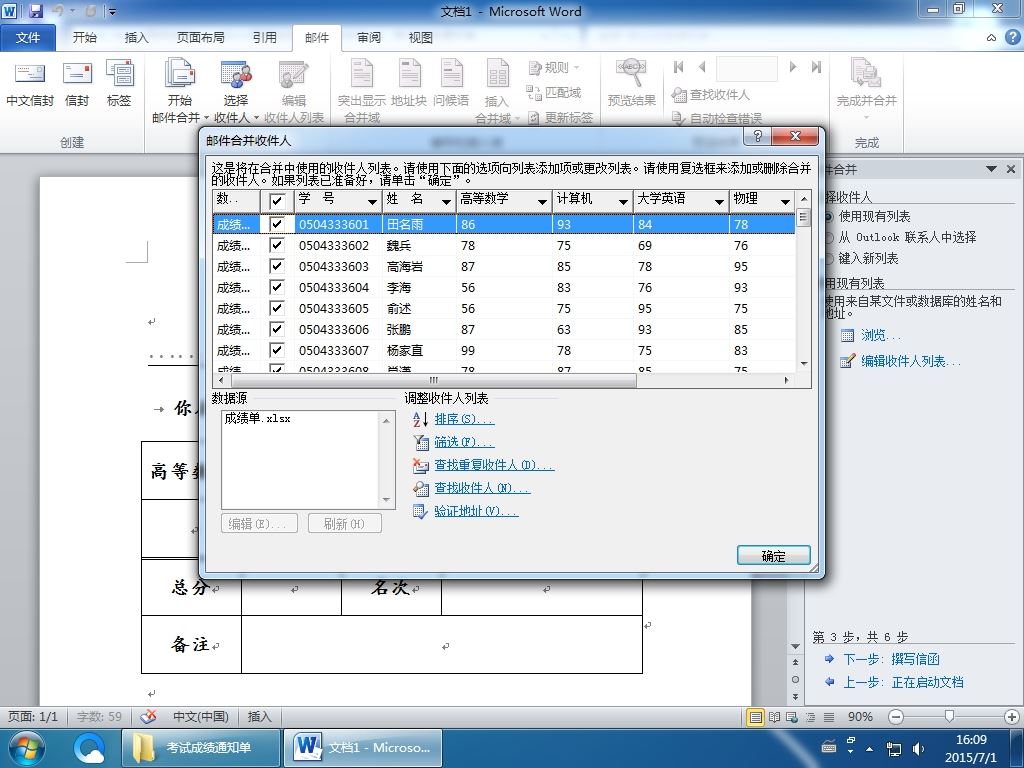The width and height of the screenshot is (1024, 768).
Task: Click the sort (排序) A-Z icon
Action: point(421,419)
